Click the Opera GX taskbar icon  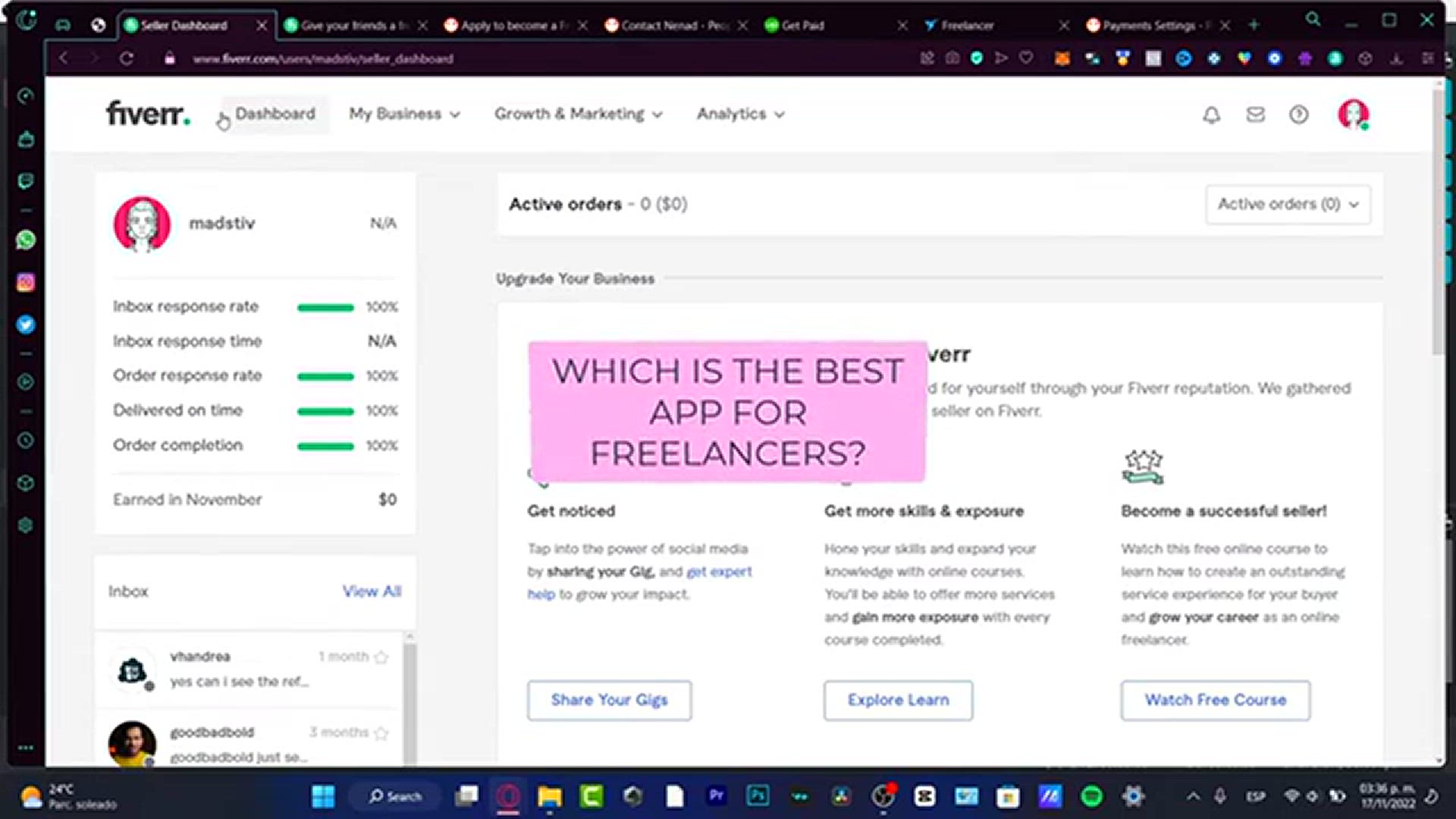pos(508,796)
